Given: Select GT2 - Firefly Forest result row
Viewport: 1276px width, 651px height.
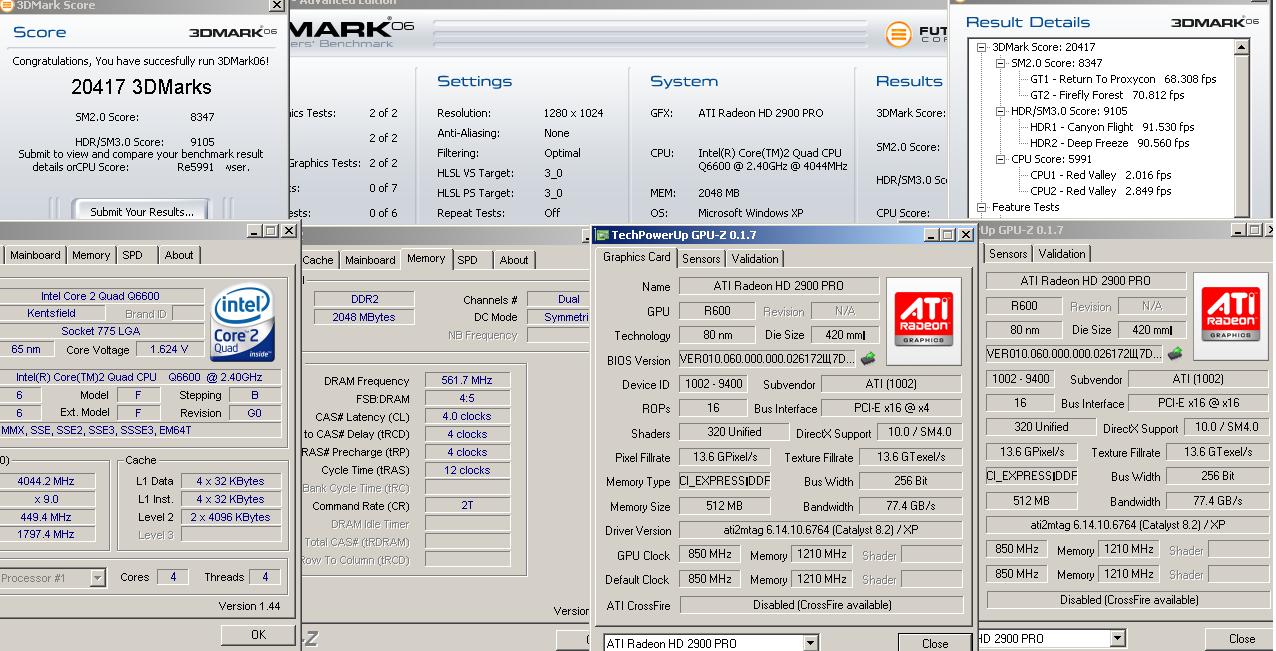Looking at the screenshot, I should tap(1107, 95).
